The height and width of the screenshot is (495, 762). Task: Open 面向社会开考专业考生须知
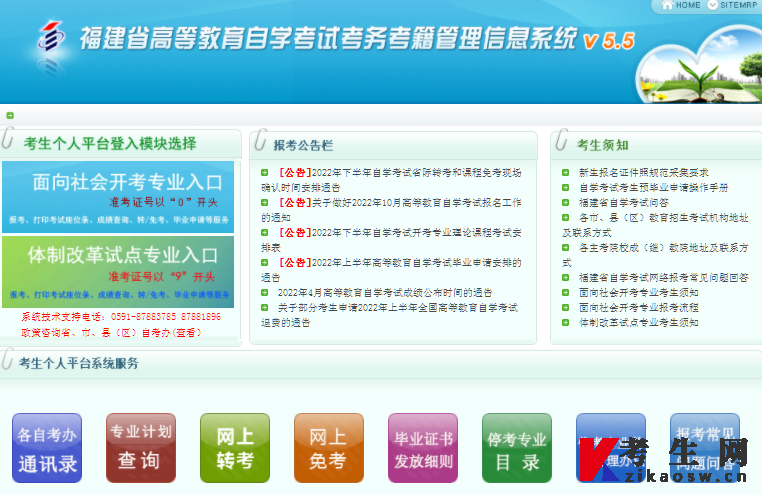[639, 293]
